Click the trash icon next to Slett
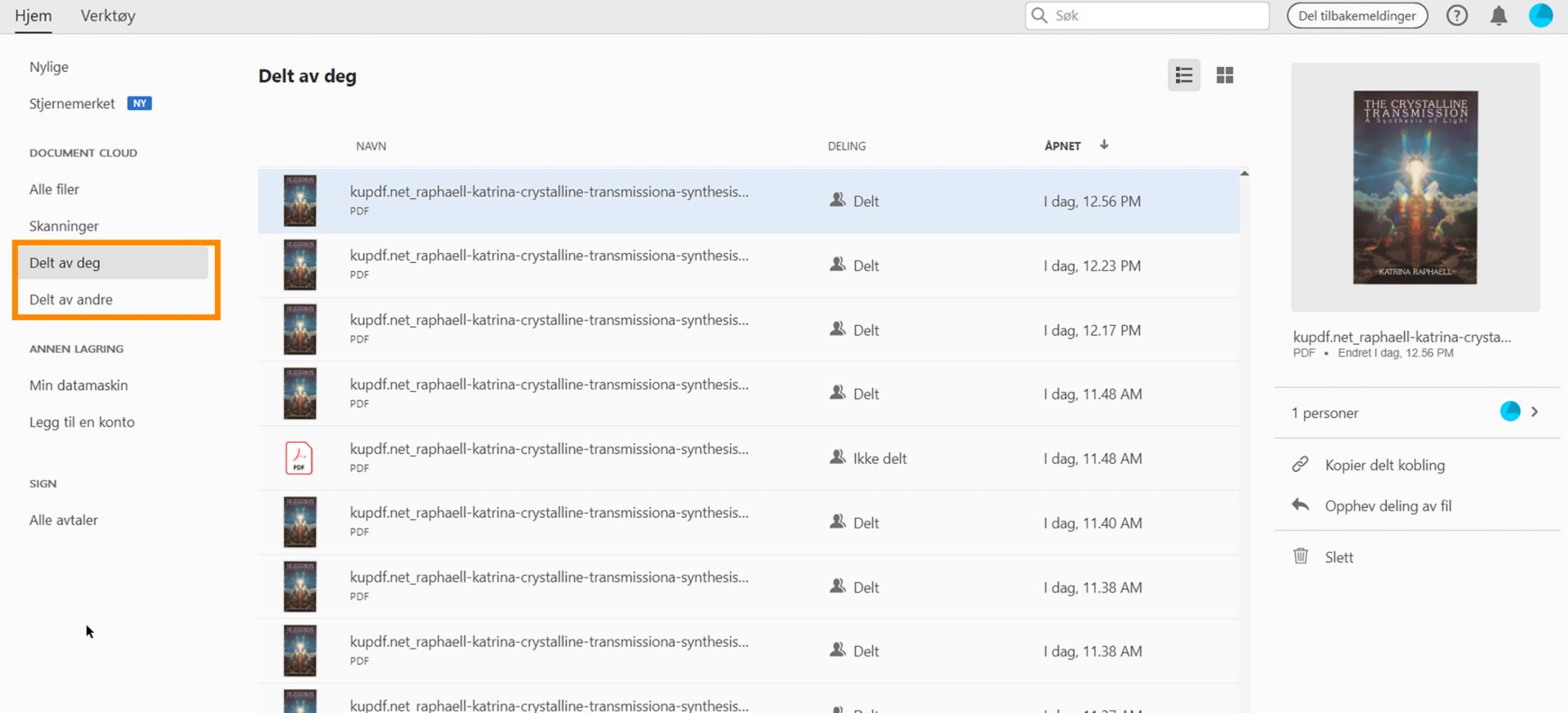 tap(1300, 556)
